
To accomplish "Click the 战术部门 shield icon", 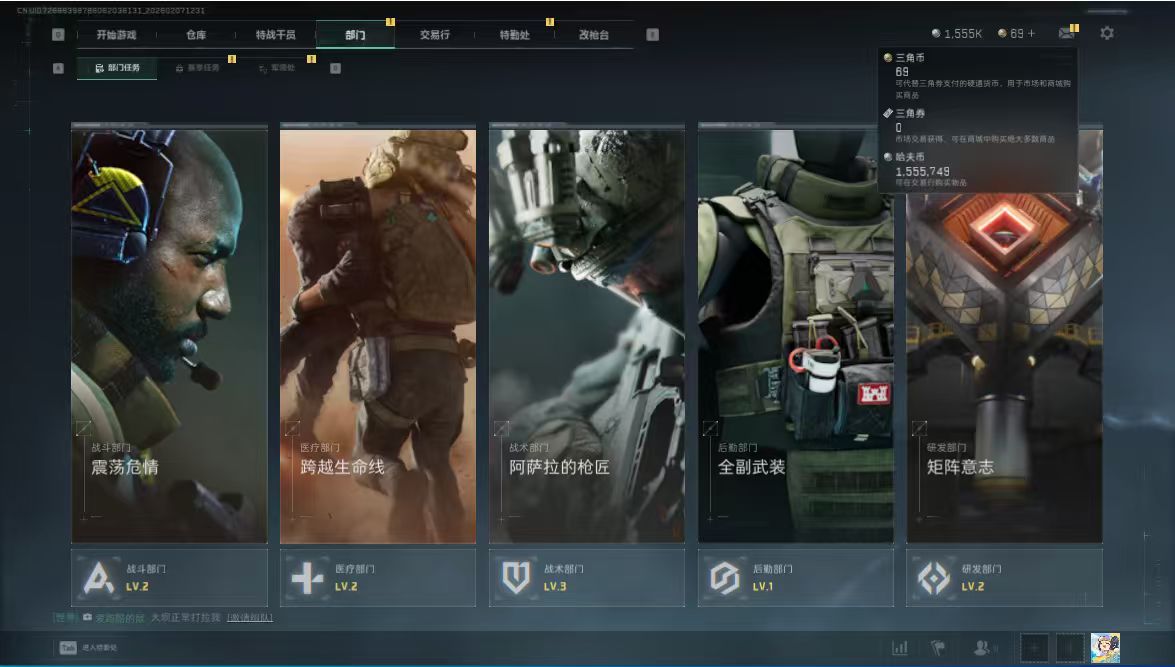I will [516, 578].
